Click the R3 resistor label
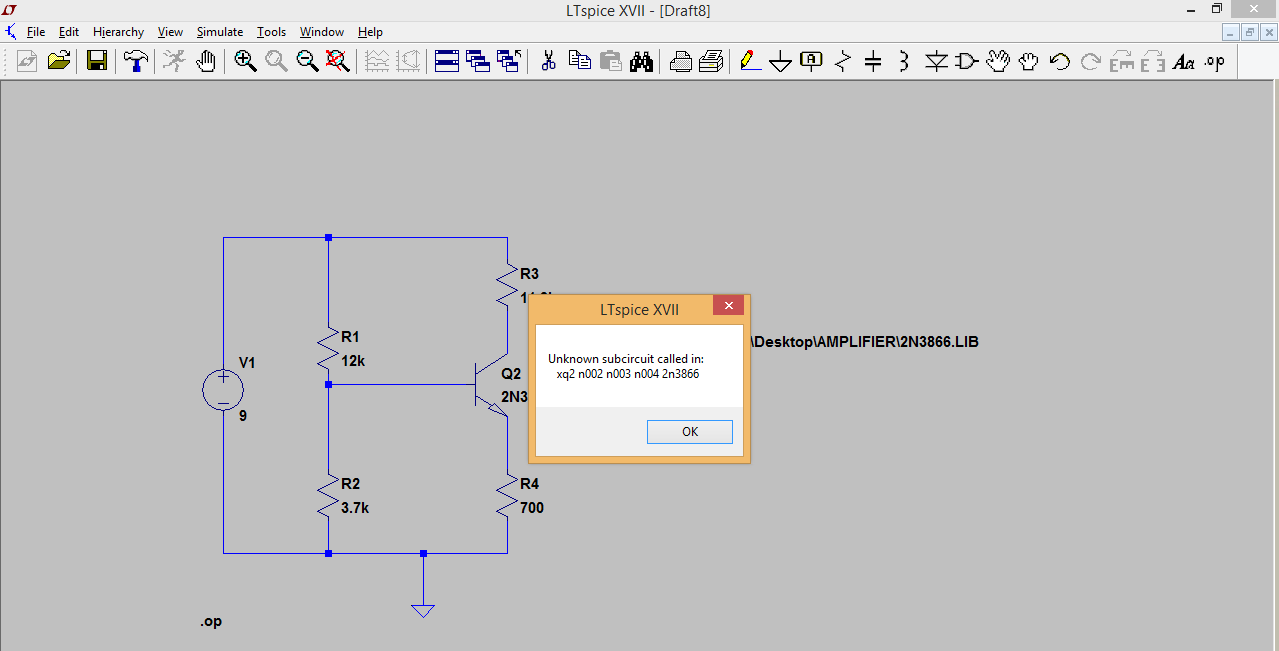The width and height of the screenshot is (1279, 651). coord(530,274)
